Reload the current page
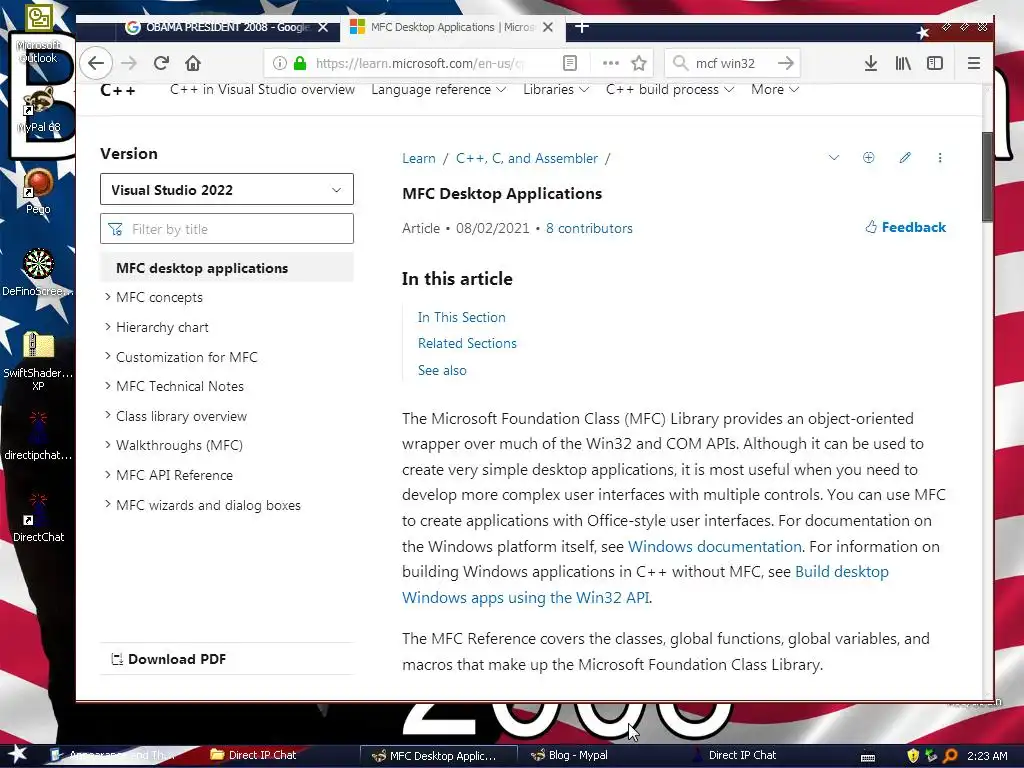1024x768 pixels. (x=161, y=63)
